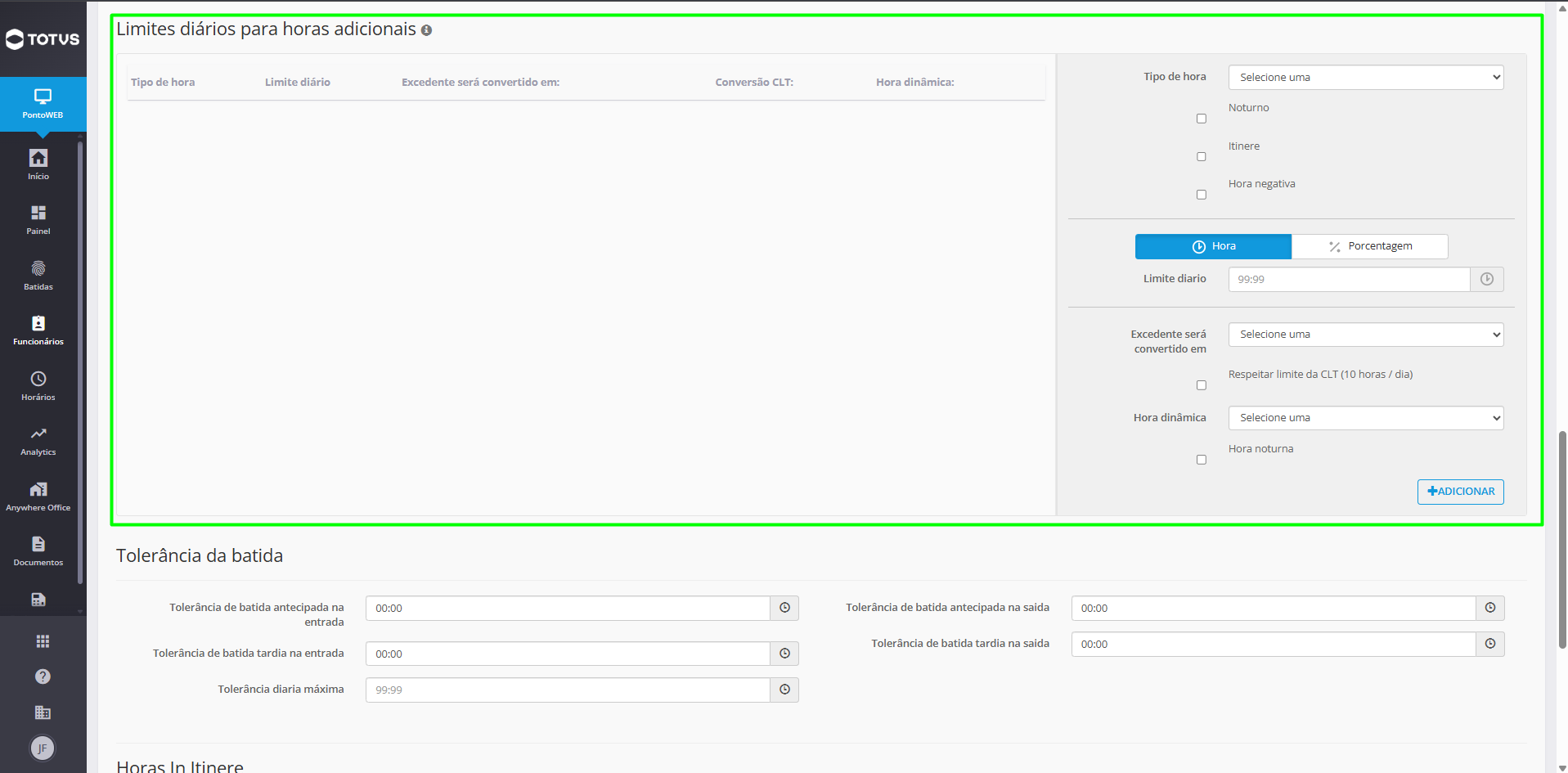Click info icon beside Limites diários heading
1568x773 pixels.
click(x=426, y=30)
